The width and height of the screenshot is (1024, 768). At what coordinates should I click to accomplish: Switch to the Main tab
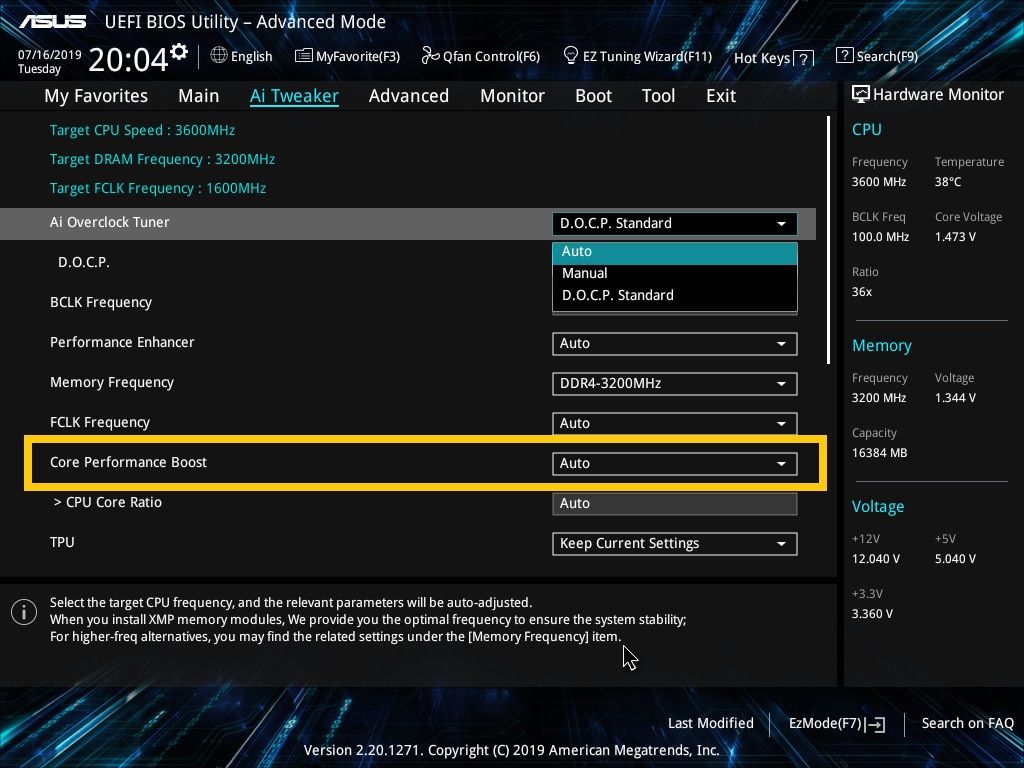[199, 96]
